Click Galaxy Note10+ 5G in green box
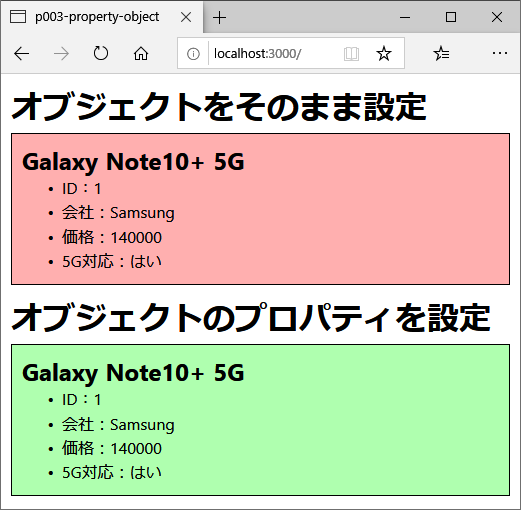The width and height of the screenshot is (521, 510). (x=133, y=373)
